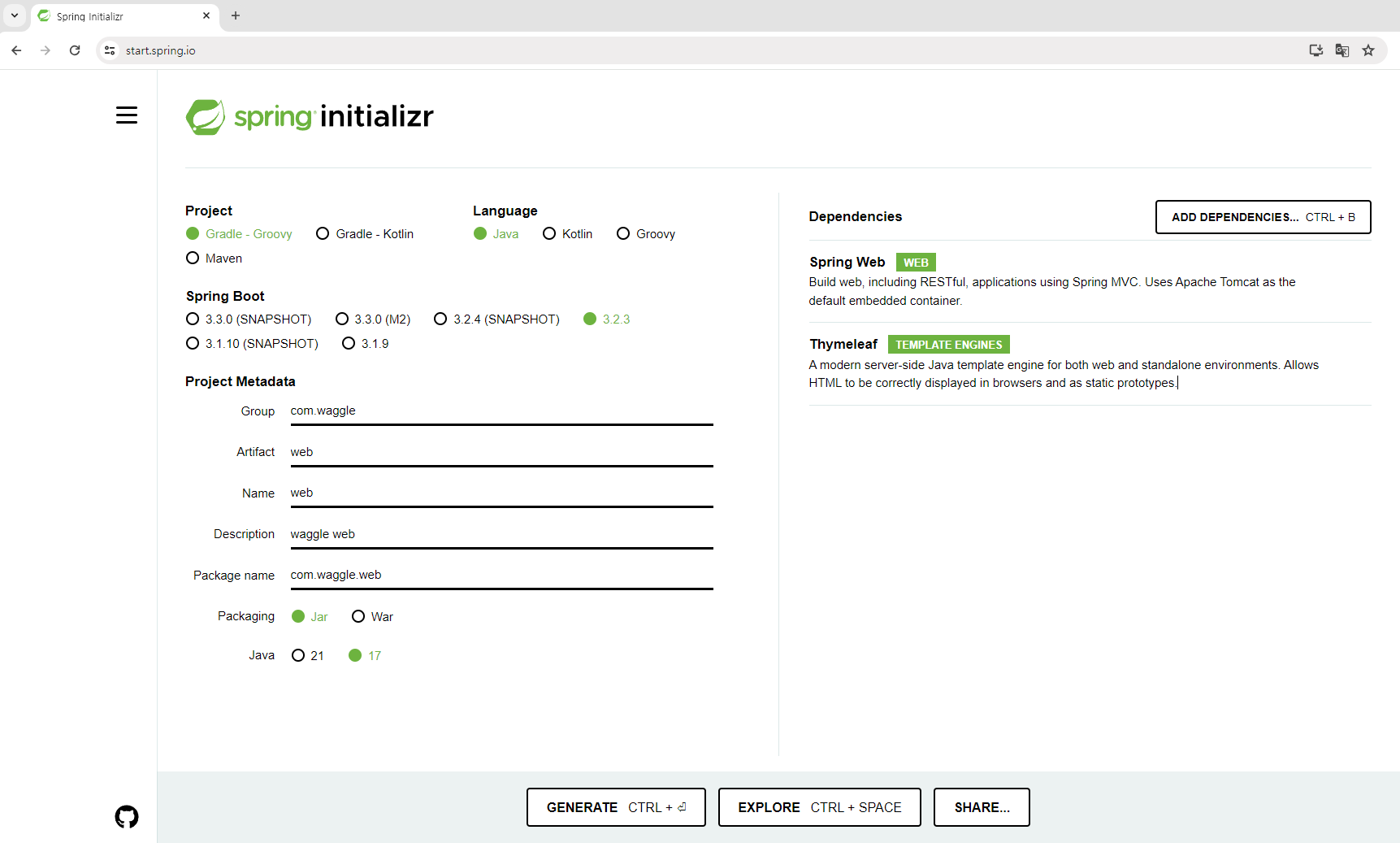The height and width of the screenshot is (843, 1400).
Task: Pick Java version 21
Action: click(x=307, y=656)
